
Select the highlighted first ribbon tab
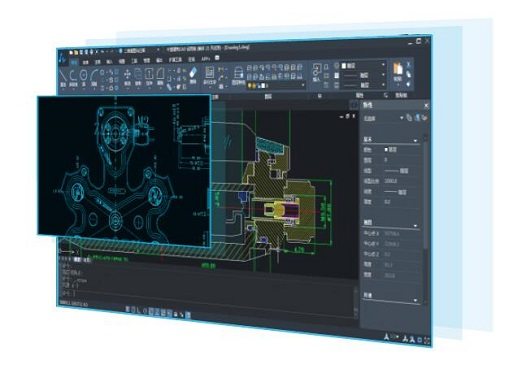[74, 62]
